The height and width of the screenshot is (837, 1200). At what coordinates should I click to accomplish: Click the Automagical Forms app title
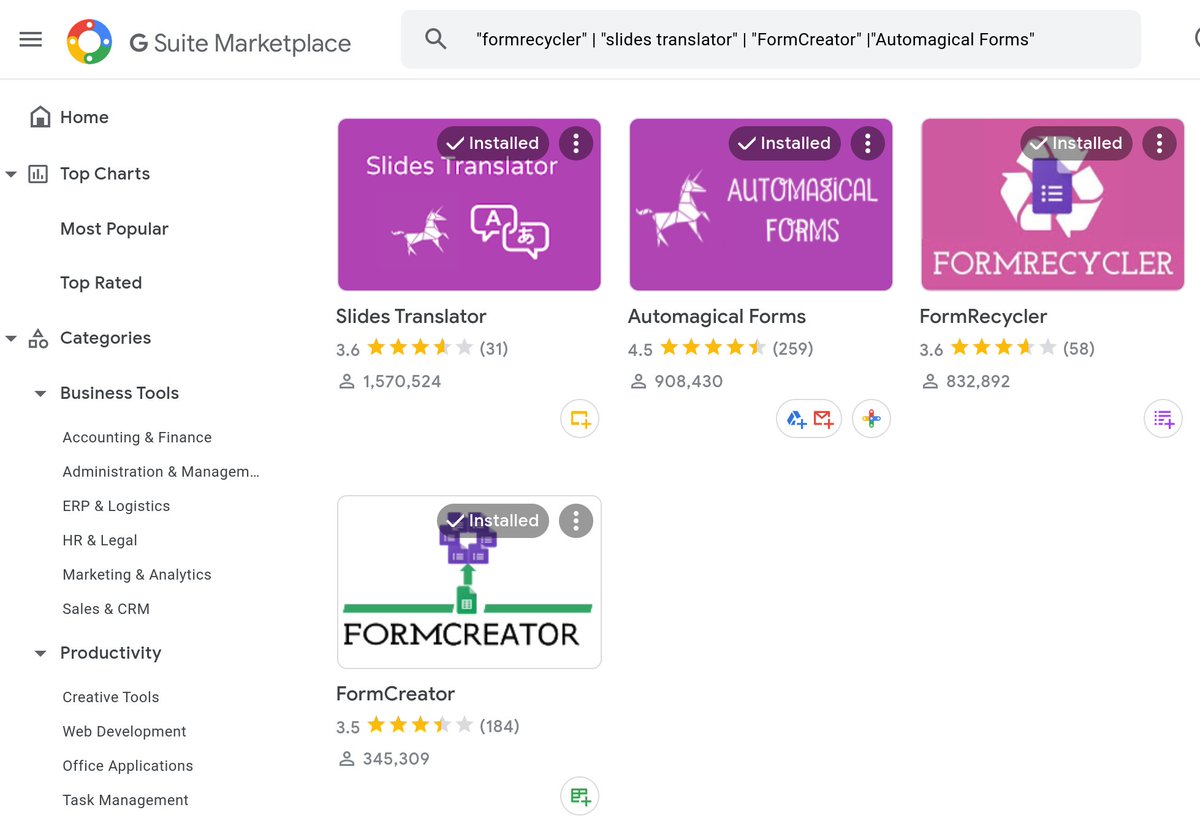(x=717, y=316)
